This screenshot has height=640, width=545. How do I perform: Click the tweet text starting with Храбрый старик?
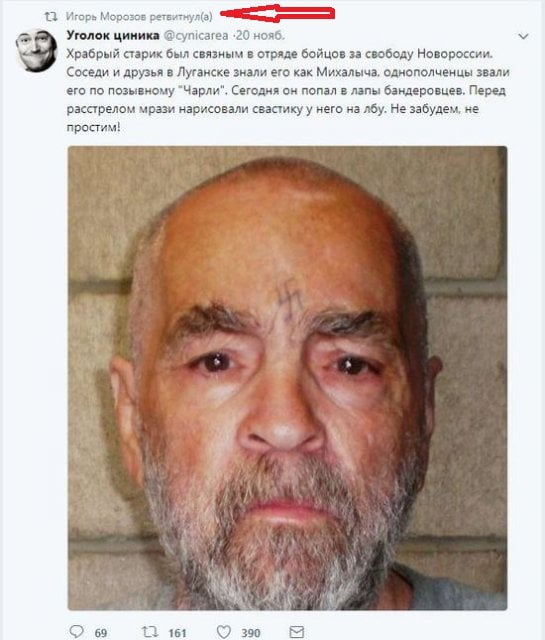(x=288, y=91)
